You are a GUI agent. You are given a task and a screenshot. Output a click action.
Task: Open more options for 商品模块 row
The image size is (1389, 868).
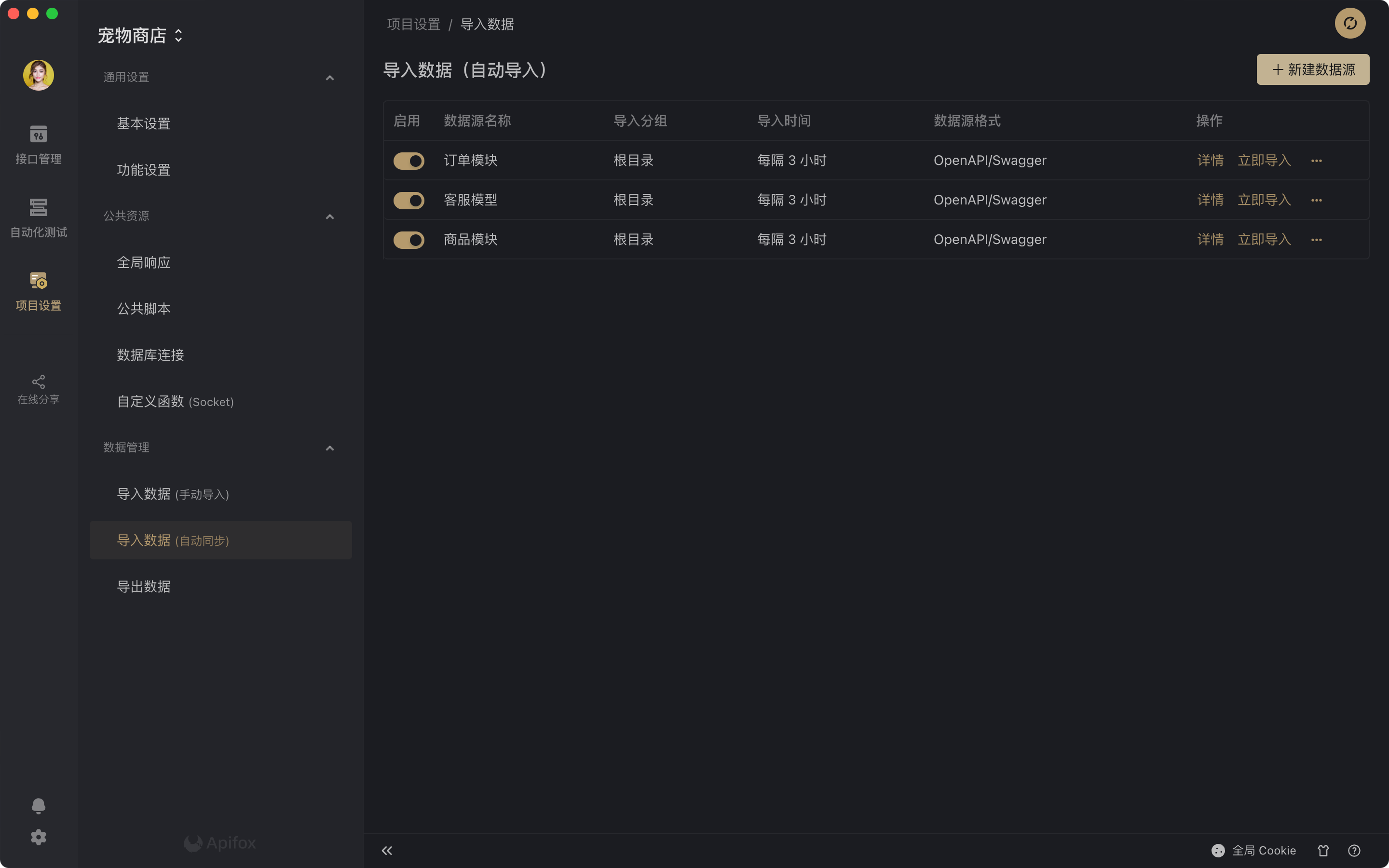pos(1316,240)
